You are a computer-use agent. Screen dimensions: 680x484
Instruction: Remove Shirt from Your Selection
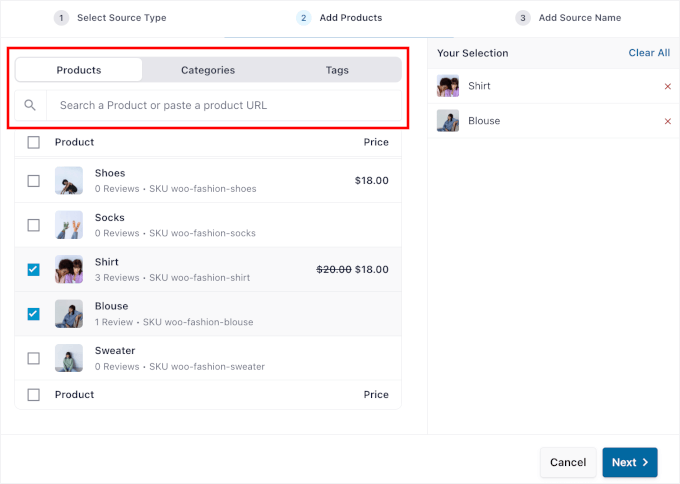pyautogui.click(x=668, y=87)
